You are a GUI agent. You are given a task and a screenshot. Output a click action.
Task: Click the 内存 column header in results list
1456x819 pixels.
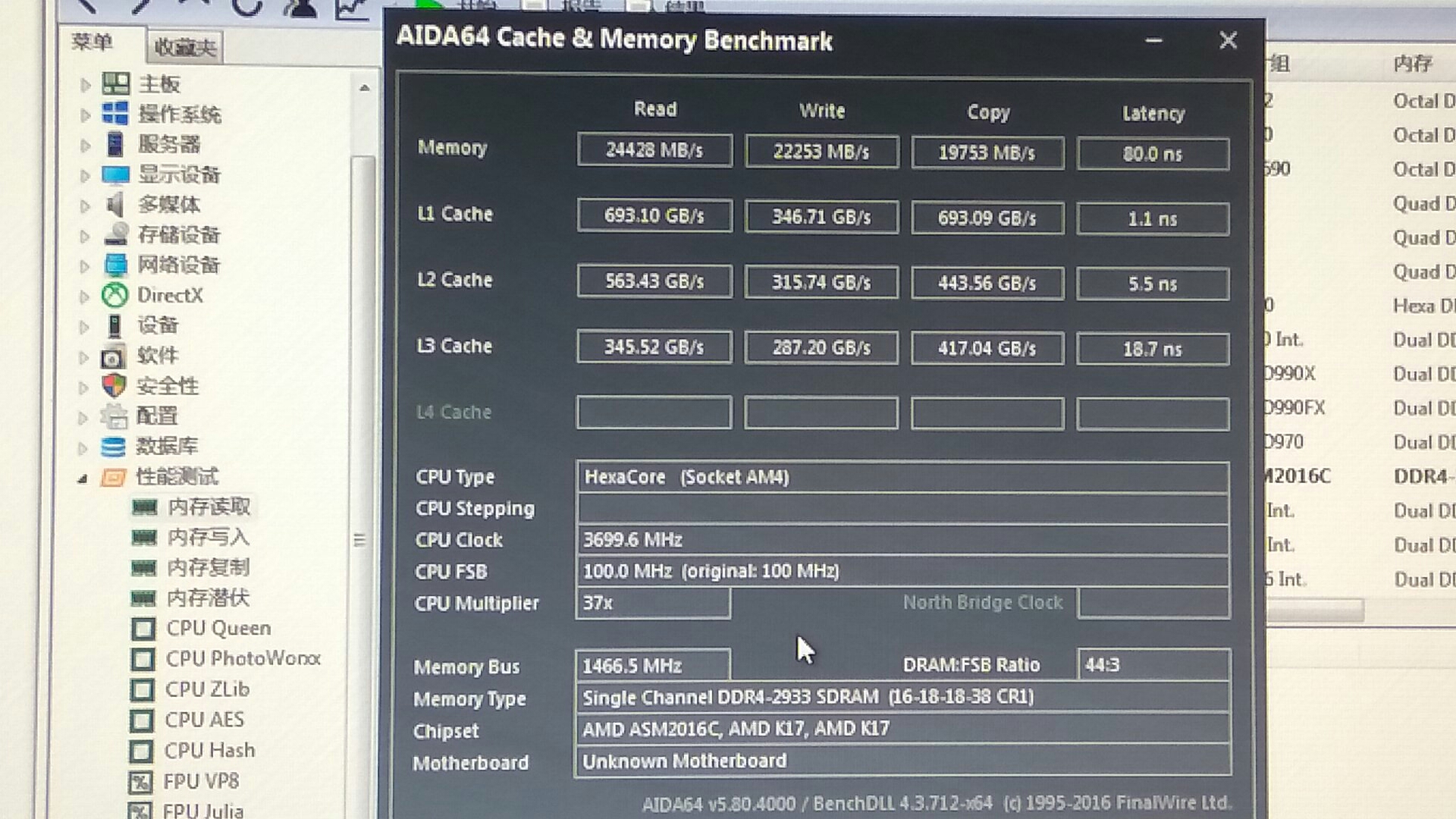pyautogui.click(x=1412, y=63)
